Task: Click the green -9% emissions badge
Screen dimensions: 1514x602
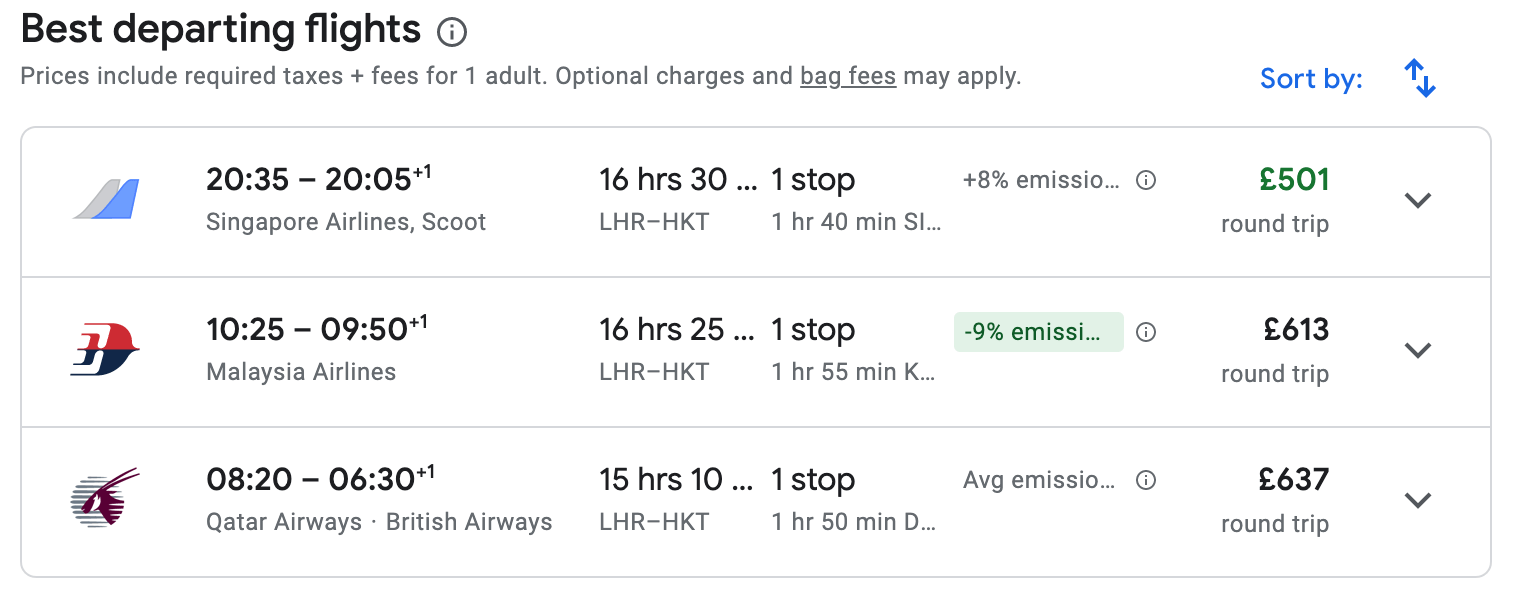Action: coord(1038,332)
